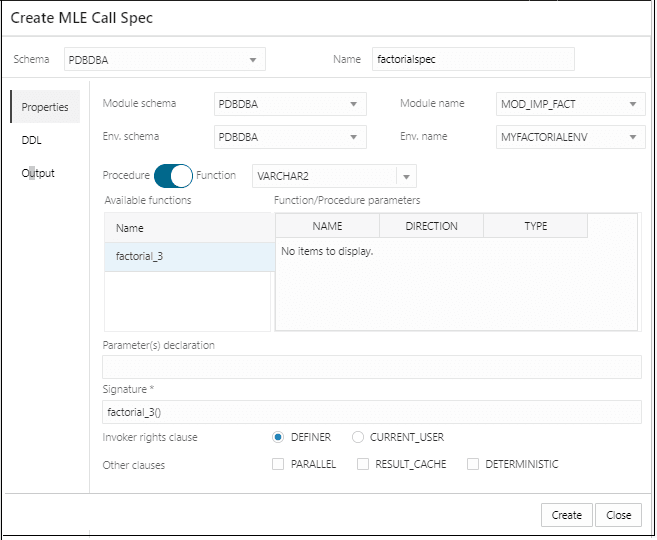The height and width of the screenshot is (540, 657).
Task: Check the RESULT_CACHE option
Action: [x=364, y=464]
